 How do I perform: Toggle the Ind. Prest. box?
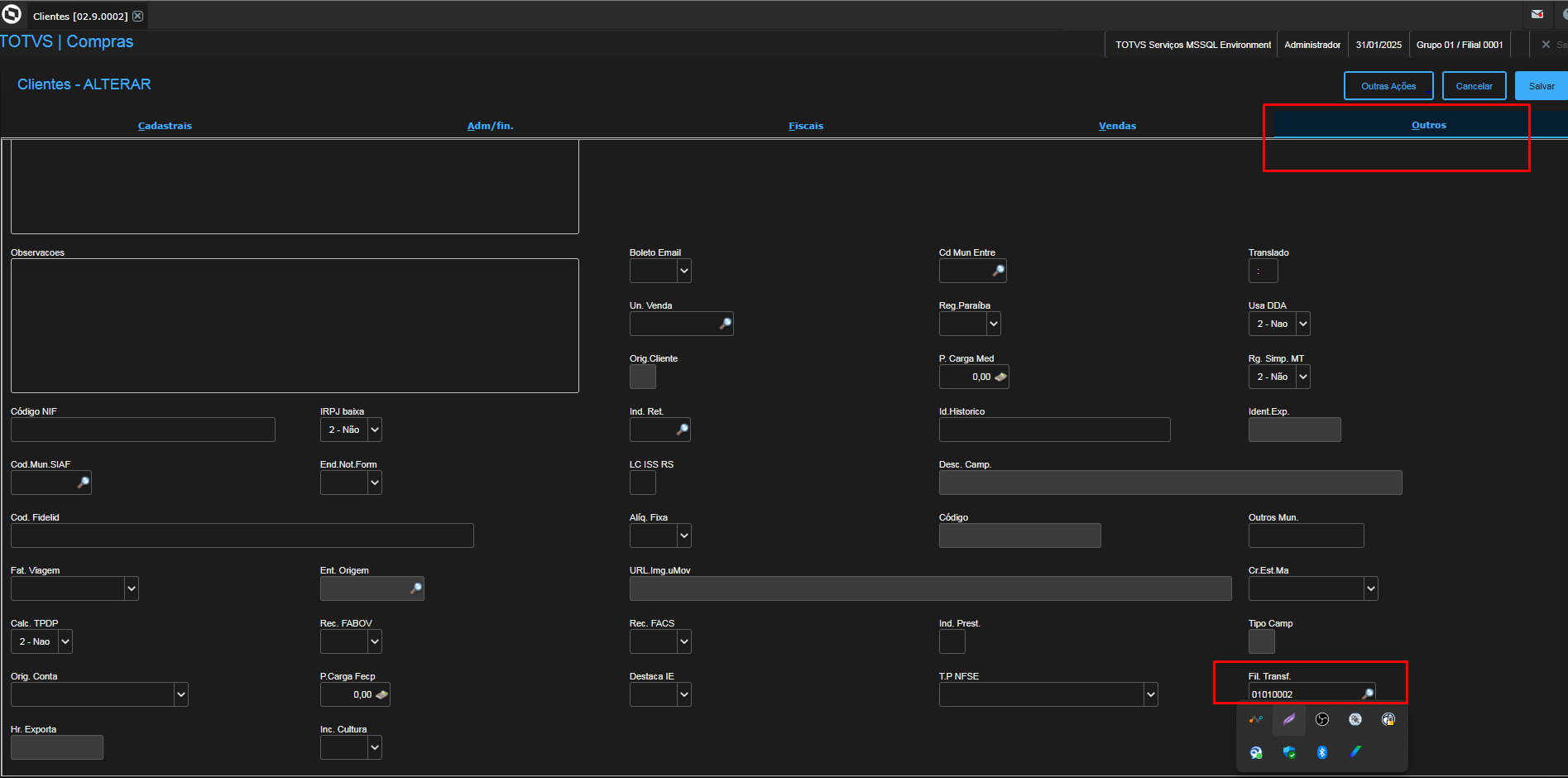pos(952,641)
